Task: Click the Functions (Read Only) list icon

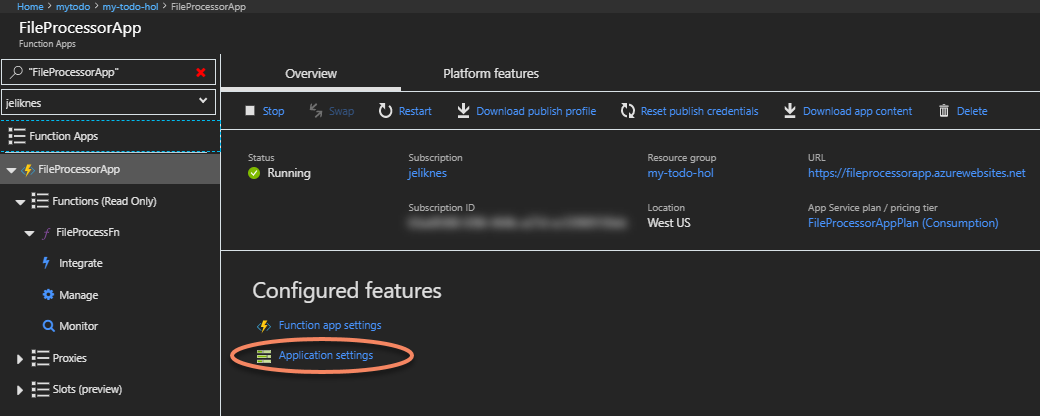Action: click(40, 201)
